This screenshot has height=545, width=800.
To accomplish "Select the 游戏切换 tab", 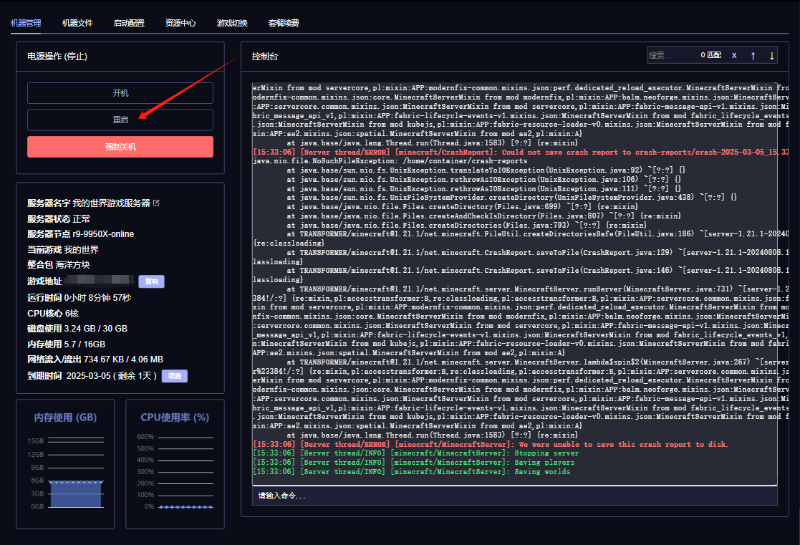I will [x=233, y=21].
